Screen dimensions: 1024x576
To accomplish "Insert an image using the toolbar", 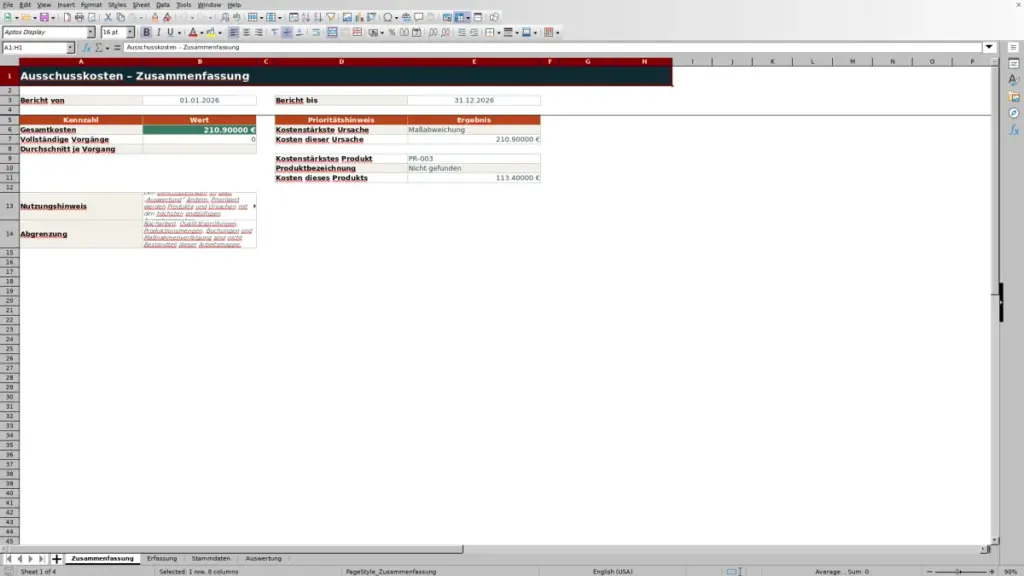I will [x=347, y=18].
